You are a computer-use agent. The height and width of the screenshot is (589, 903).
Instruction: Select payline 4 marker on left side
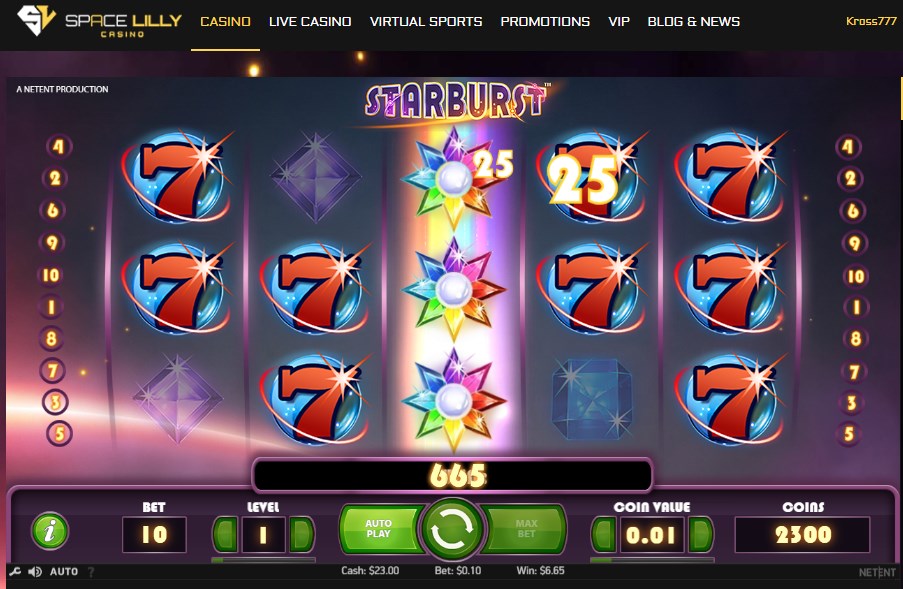click(58, 146)
